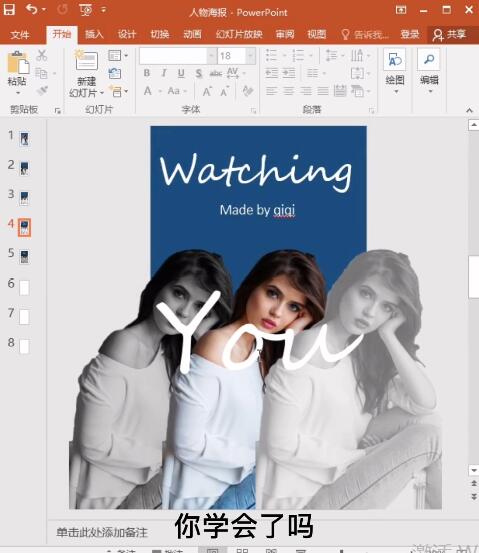Toggle Align Left paragraph button
479x553 pixels.
271,91
